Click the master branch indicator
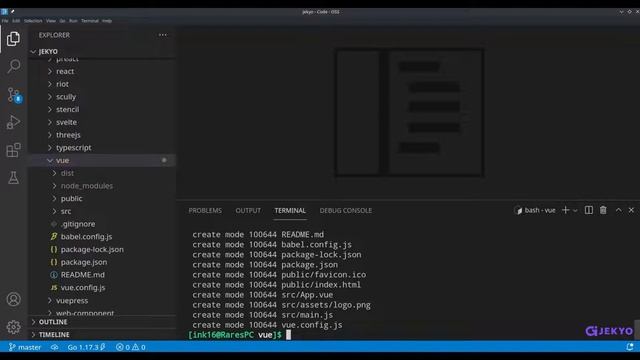This screenshot has height=360, width=640. [25, 347]
